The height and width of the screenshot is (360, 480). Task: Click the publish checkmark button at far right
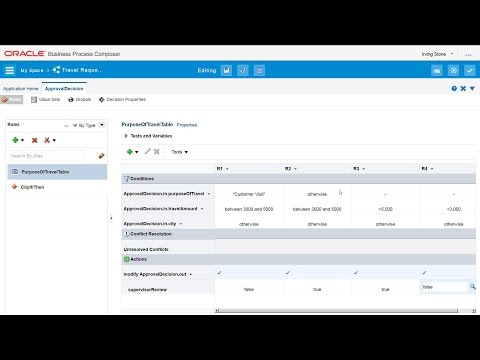point(470,70)
